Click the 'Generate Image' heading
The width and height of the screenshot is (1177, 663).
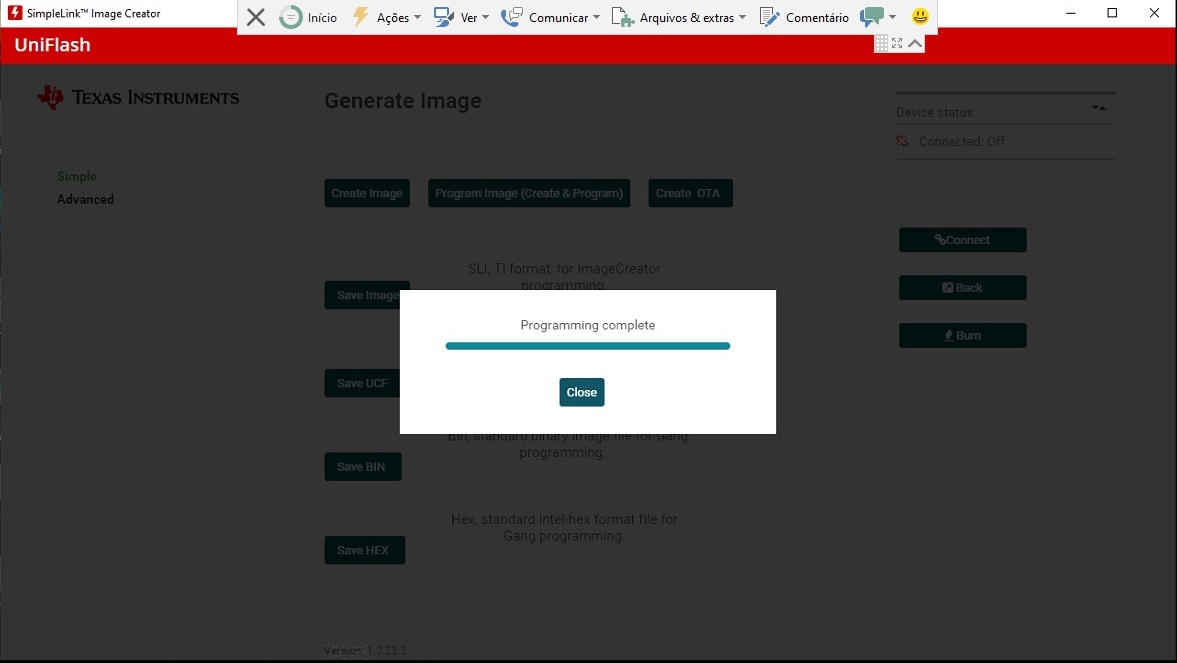click(x=403, y=101)
